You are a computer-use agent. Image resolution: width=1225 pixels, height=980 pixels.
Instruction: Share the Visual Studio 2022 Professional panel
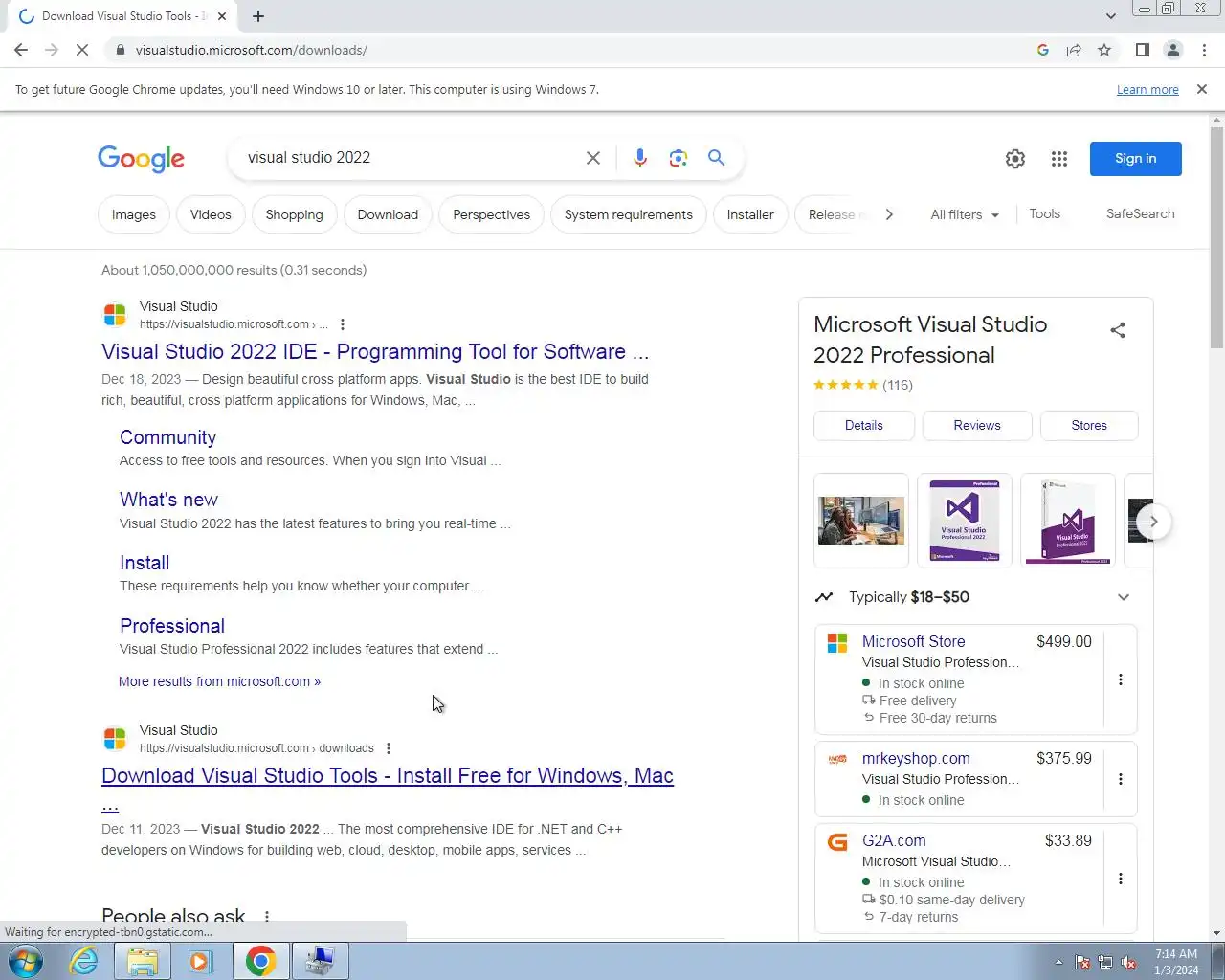(x=1118, y=330)
